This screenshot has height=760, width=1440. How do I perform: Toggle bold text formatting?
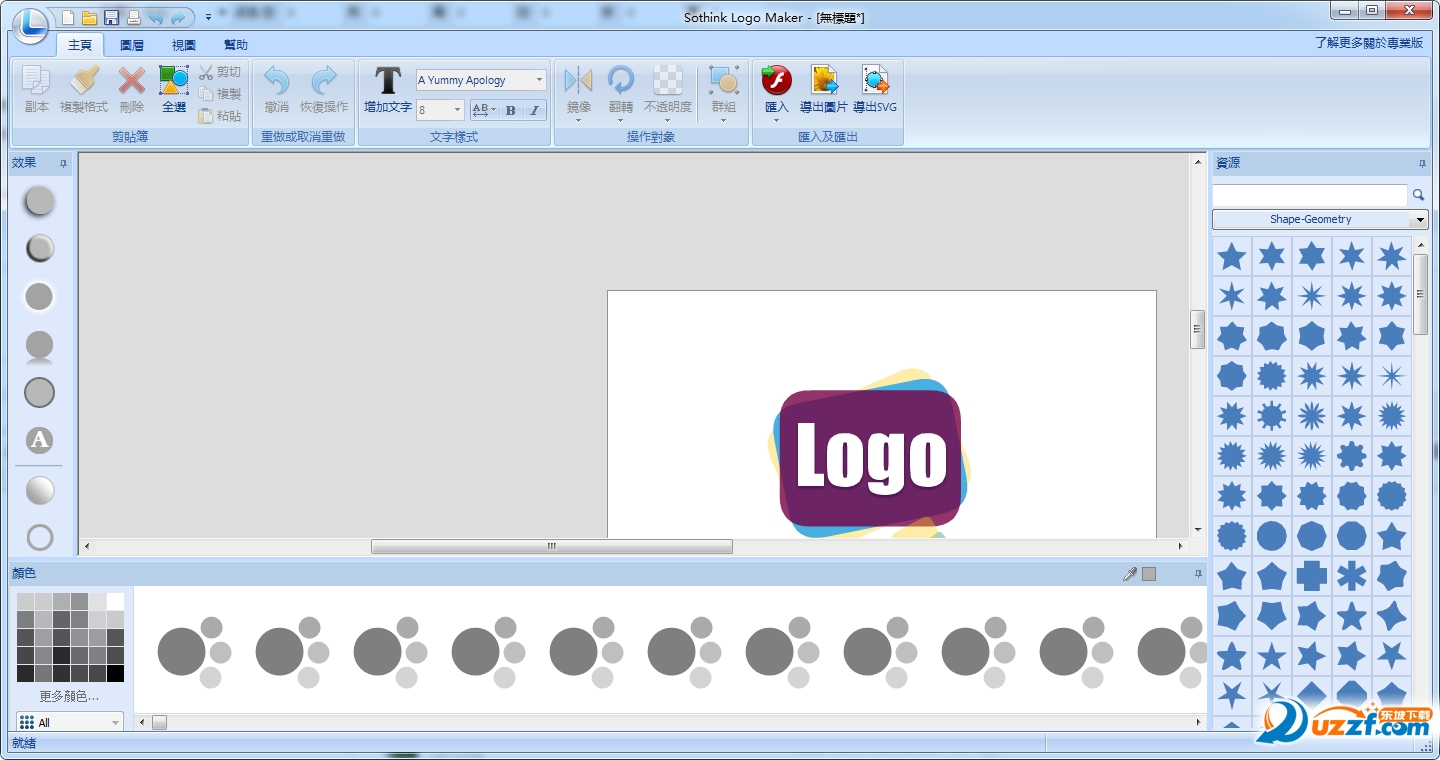pos(511,110)
